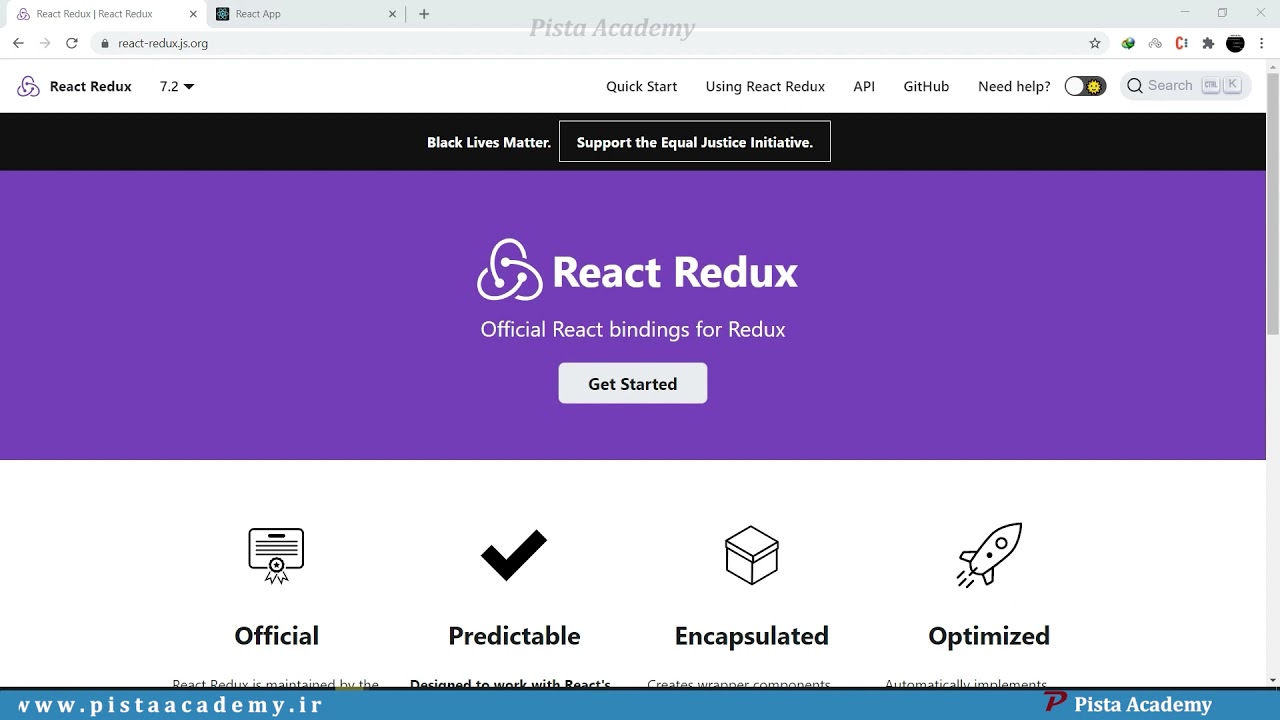Viewport: 1280px width, 720px height.
Task: Click the Optimized heading
Action: pyautogui.click(x=989, y=636)
